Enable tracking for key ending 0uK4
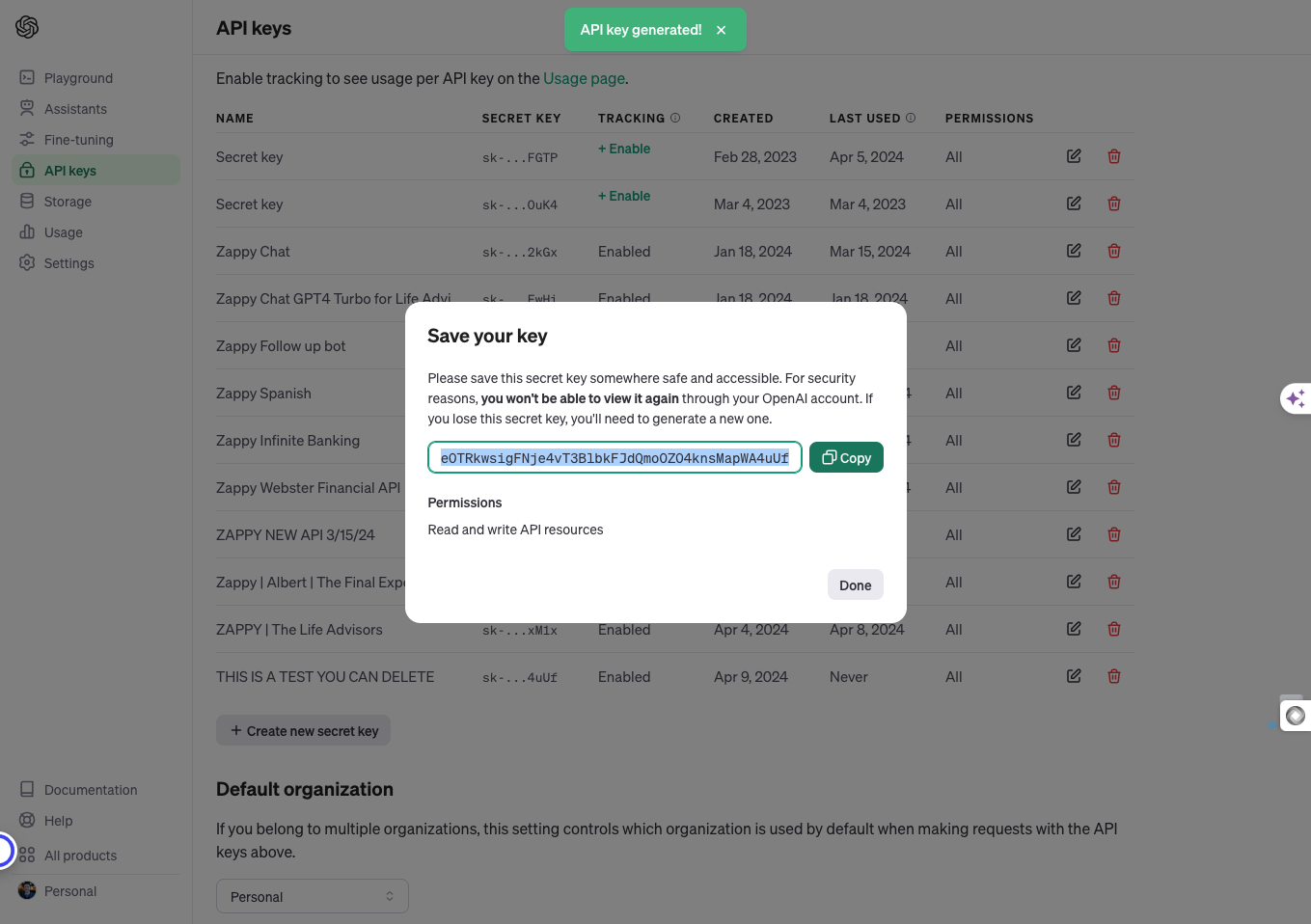 tap(624, 196)
